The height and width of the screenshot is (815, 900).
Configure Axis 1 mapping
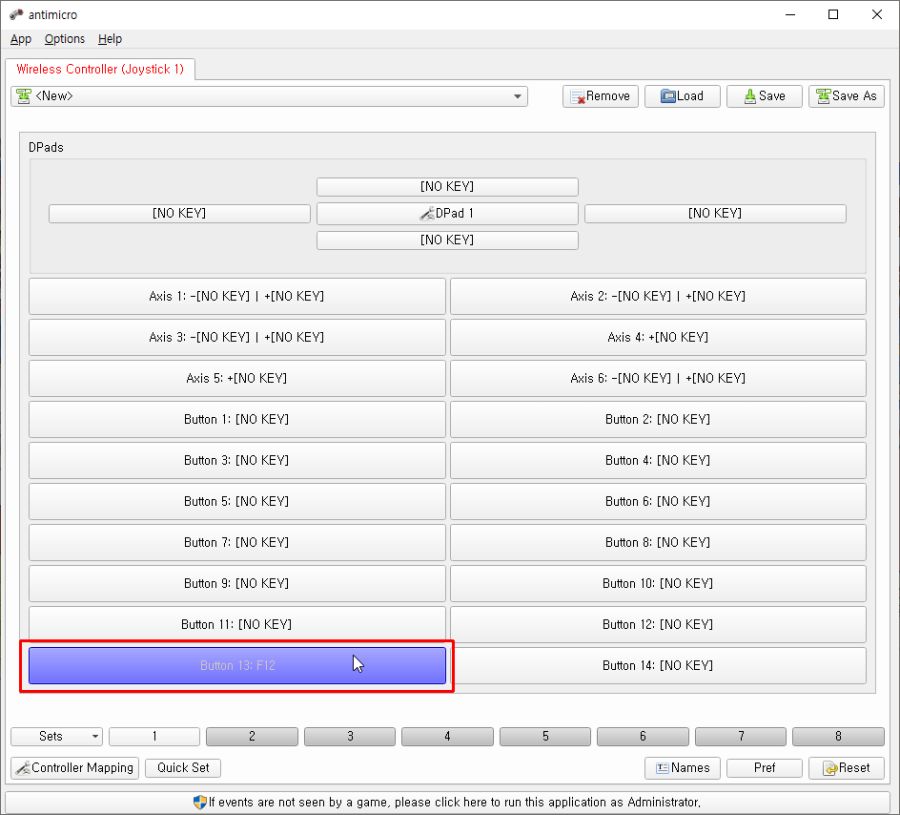237,296
